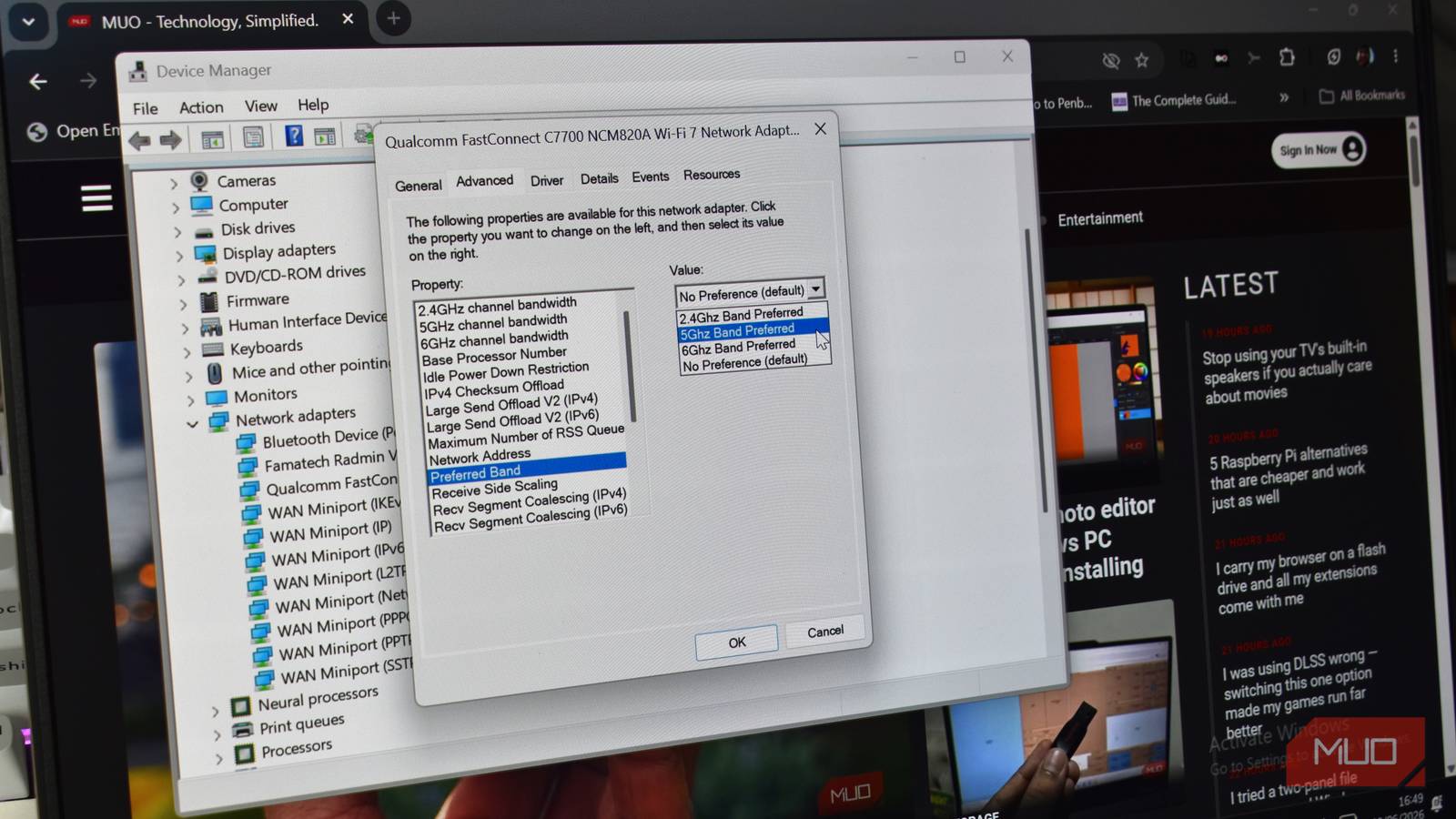
Task: Open a new browser tab
Action: point(393,18)
